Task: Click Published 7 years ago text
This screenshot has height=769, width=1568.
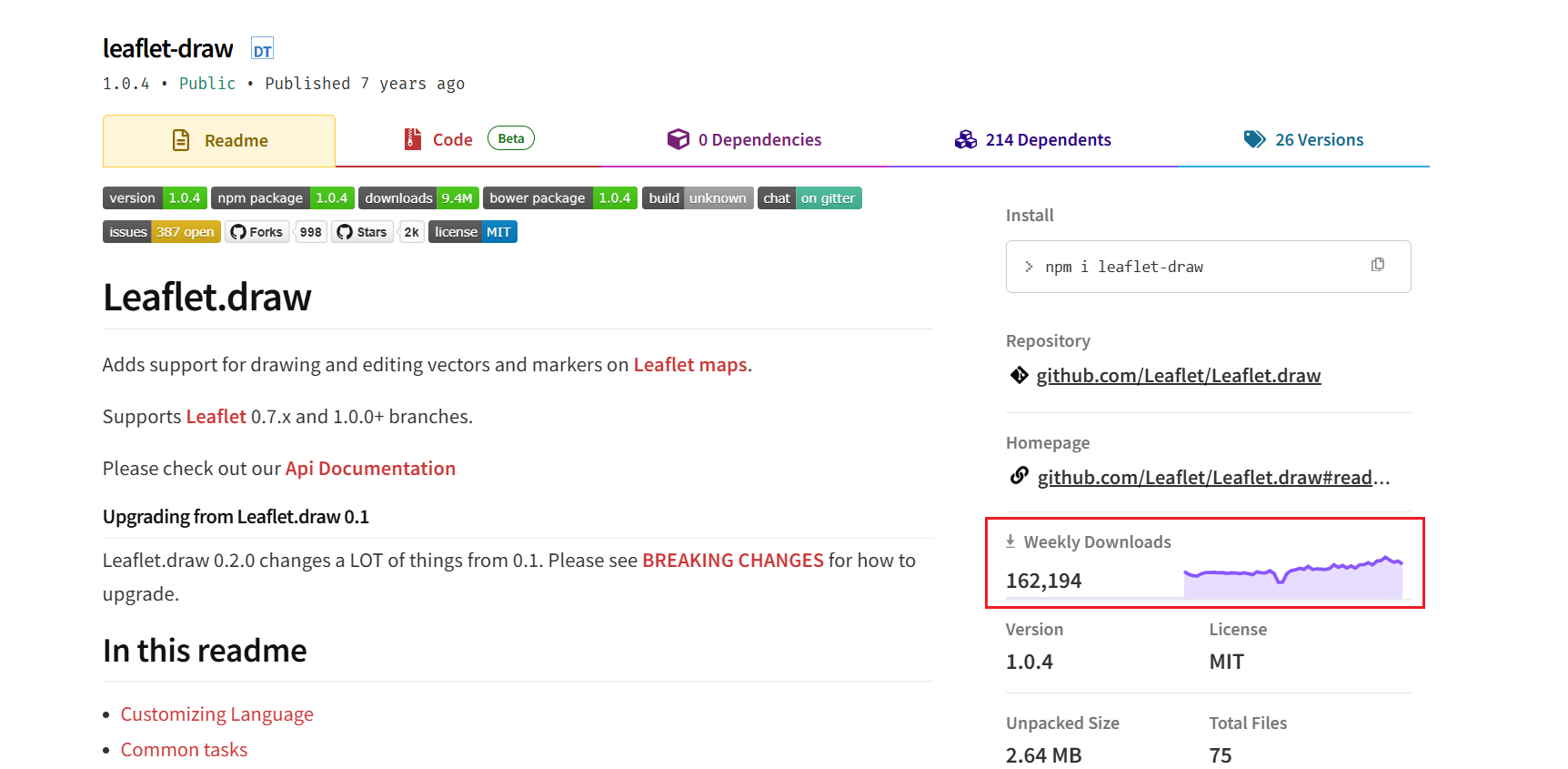Action: point(365,84)
